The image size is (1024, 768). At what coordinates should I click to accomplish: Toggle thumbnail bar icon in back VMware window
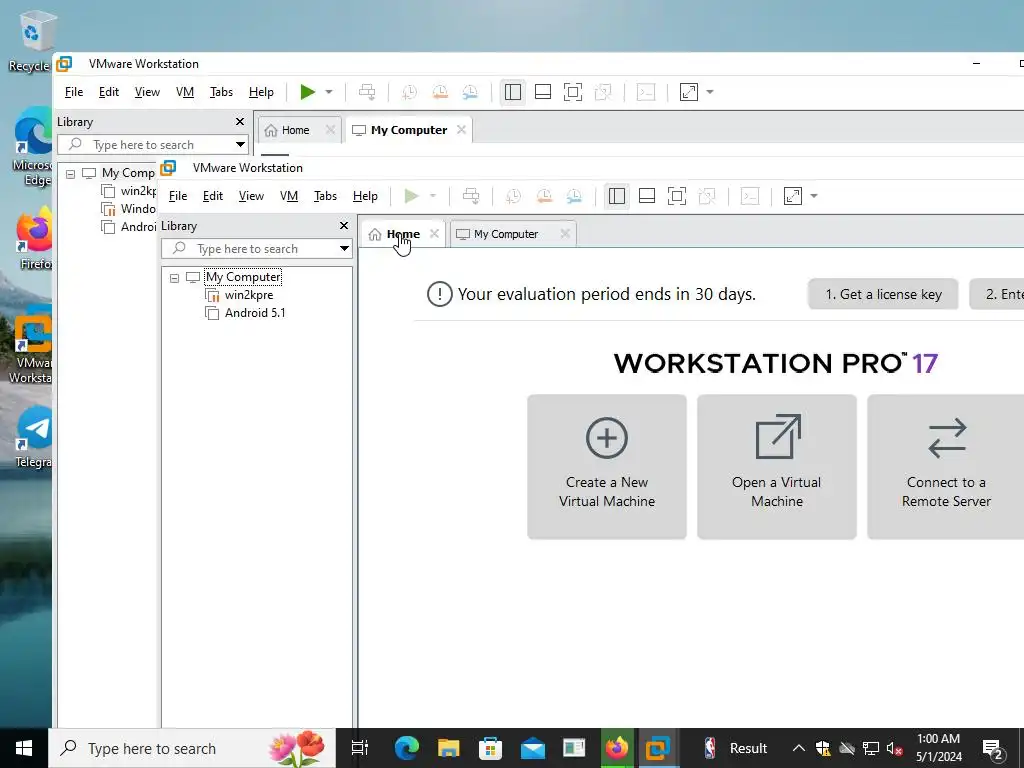pos(543,92)
